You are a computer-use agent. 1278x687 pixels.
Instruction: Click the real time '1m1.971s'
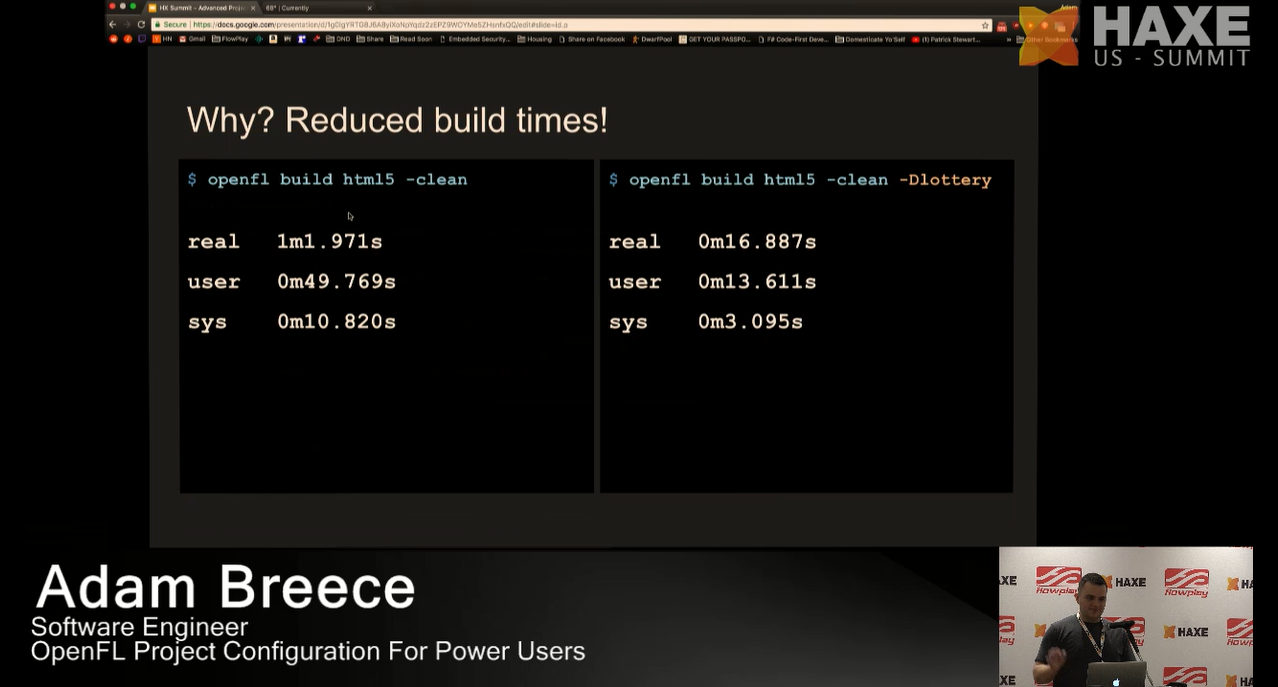coord(330,242)
